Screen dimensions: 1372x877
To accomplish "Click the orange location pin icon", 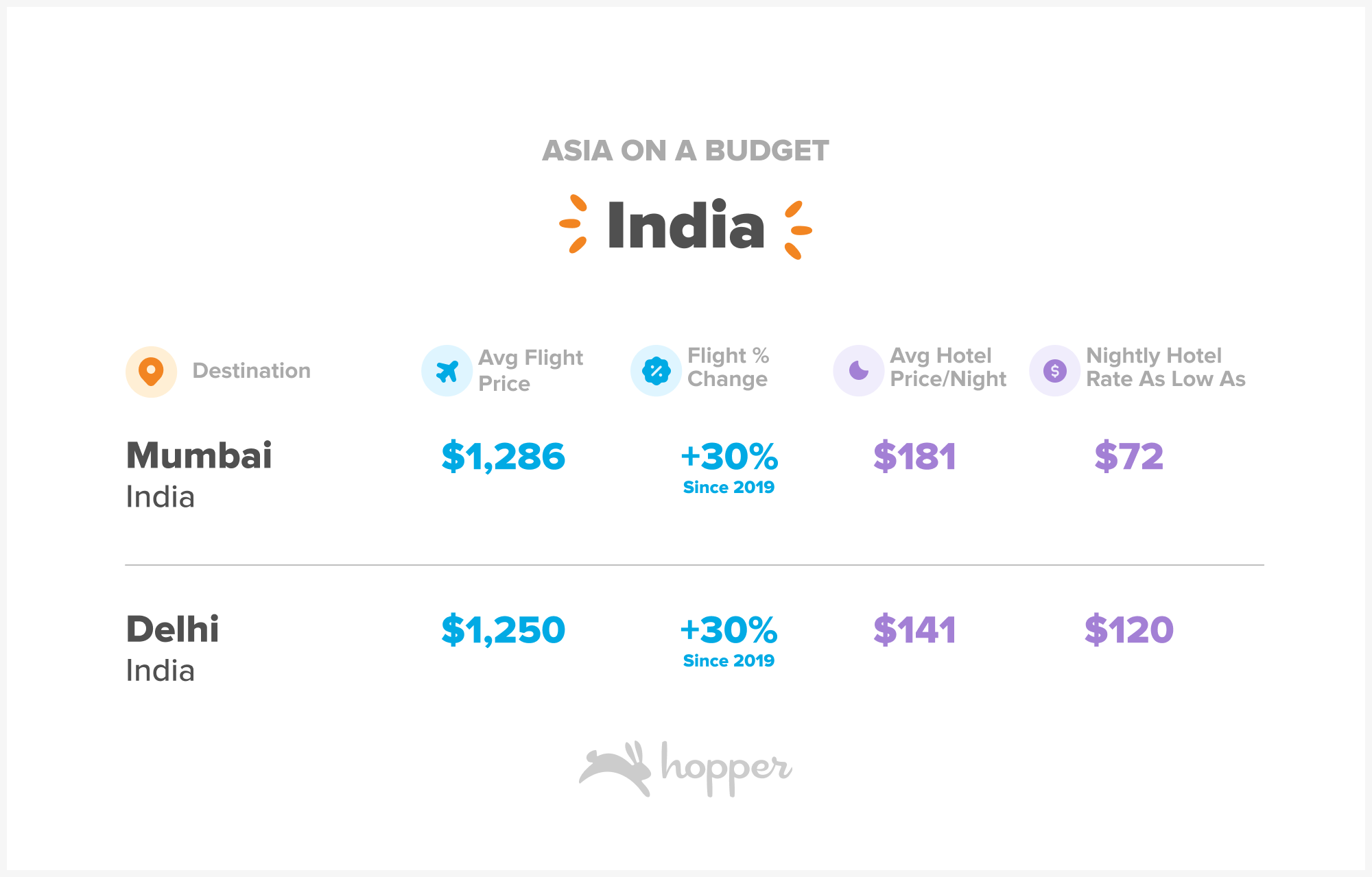I will 151,371.
